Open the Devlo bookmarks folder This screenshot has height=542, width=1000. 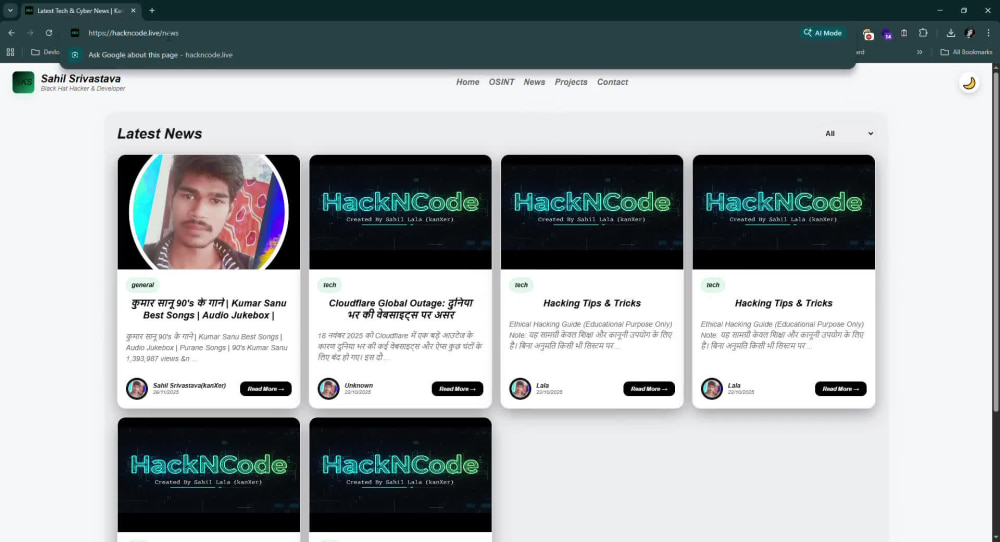click(x=45, y=52)
